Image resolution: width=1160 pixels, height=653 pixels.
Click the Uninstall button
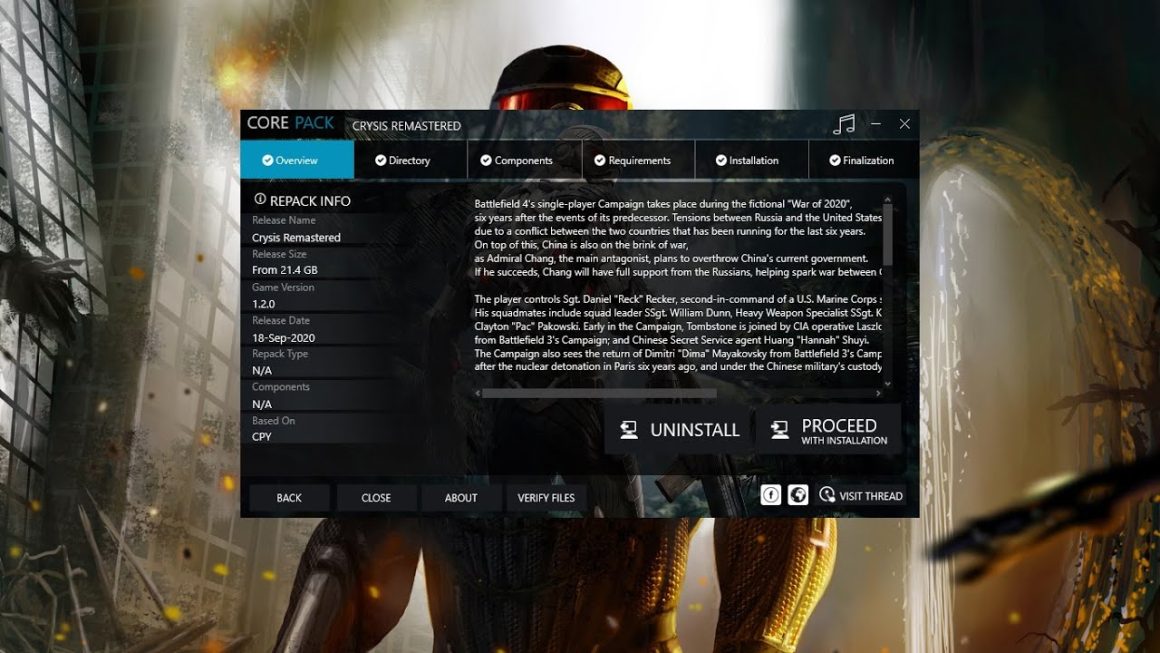point(679,430)
